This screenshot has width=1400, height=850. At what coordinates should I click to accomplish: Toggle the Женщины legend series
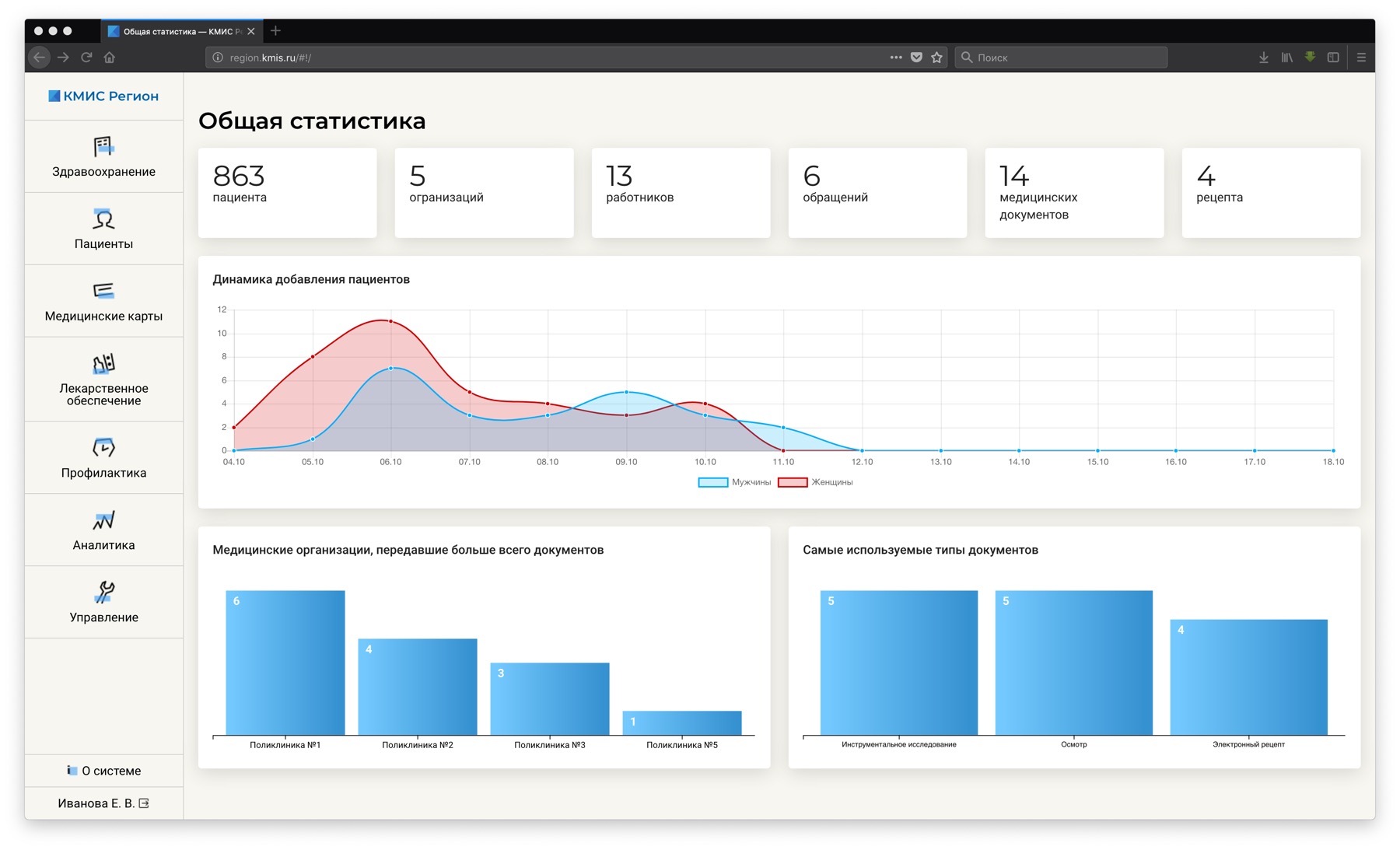pyautogui.click(x=815, y=482)
